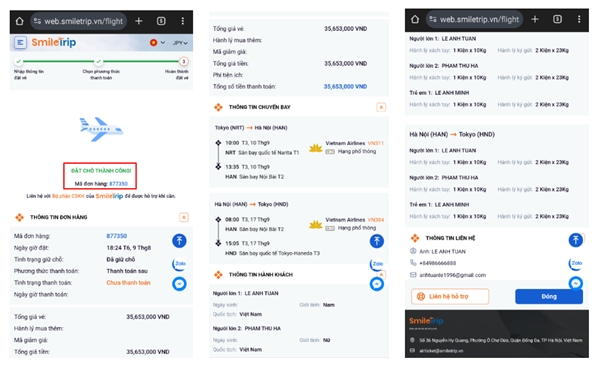Open Zalo chat icon in right screenshot
Viewport: 600px width, 366px height.
pos(576,263)
